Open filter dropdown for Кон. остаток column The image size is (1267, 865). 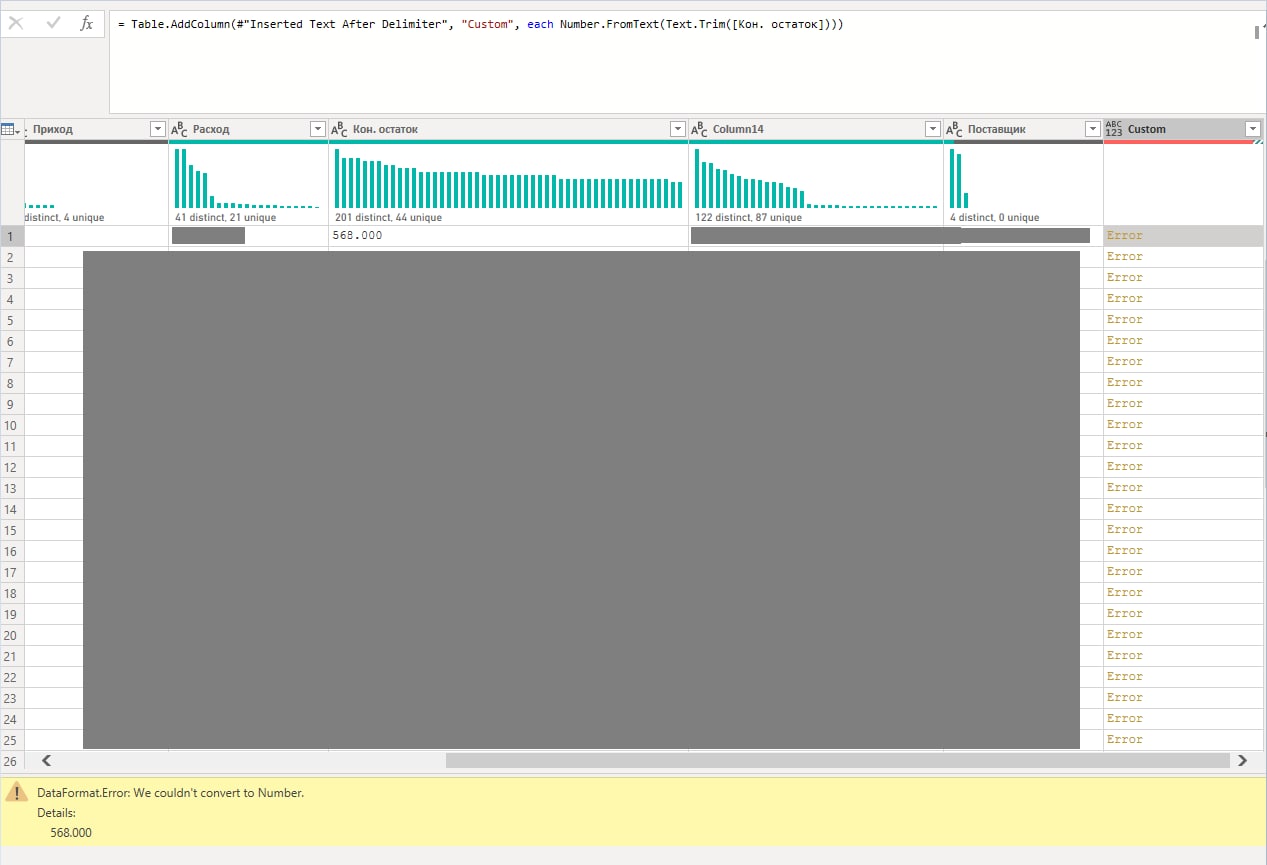click(x=677, y=129)
